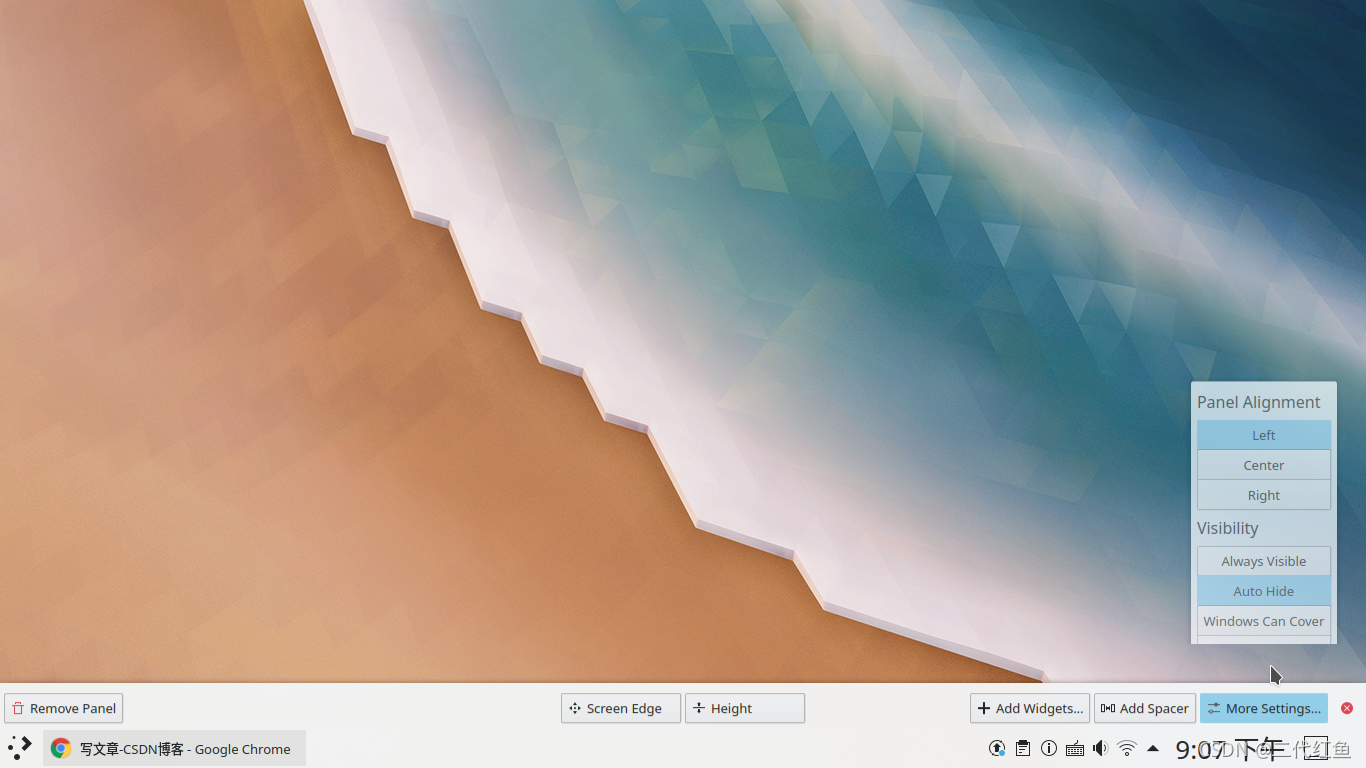Click the Height button
Image resolution: width=1366 pixels, height=768 pixels.
745,708
